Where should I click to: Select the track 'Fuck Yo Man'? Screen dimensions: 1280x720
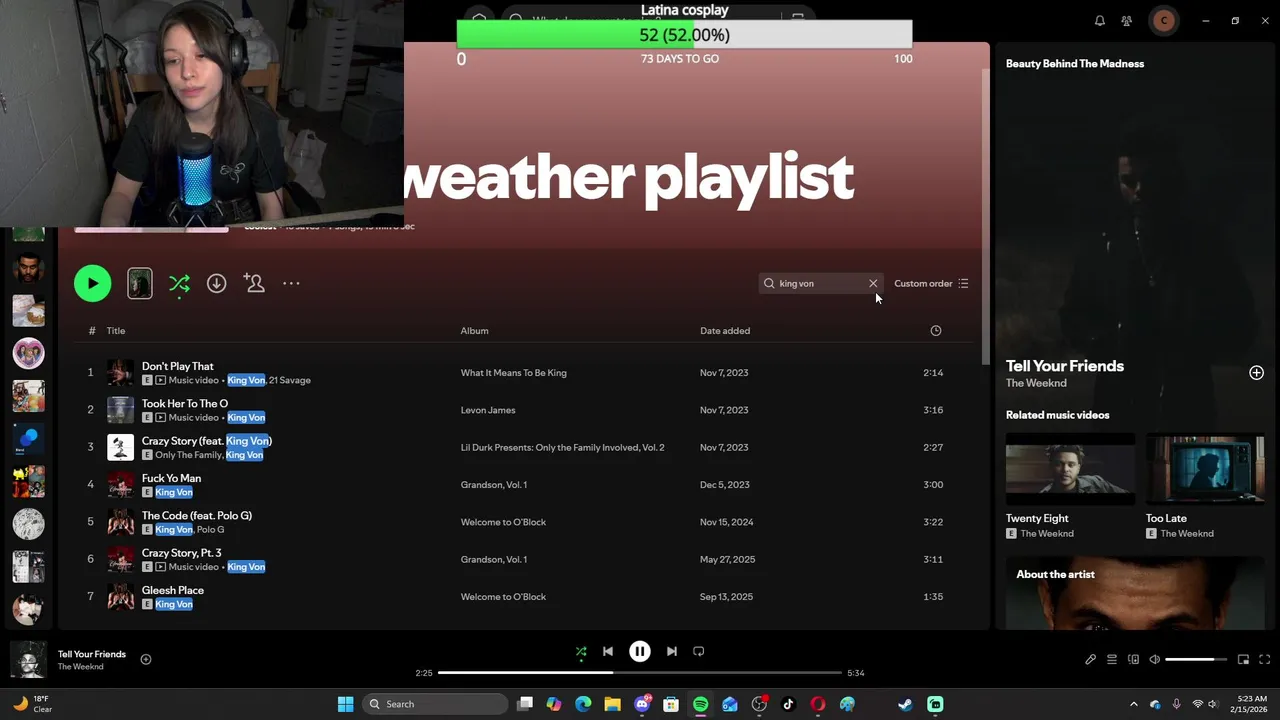click(x=171, y=479)
